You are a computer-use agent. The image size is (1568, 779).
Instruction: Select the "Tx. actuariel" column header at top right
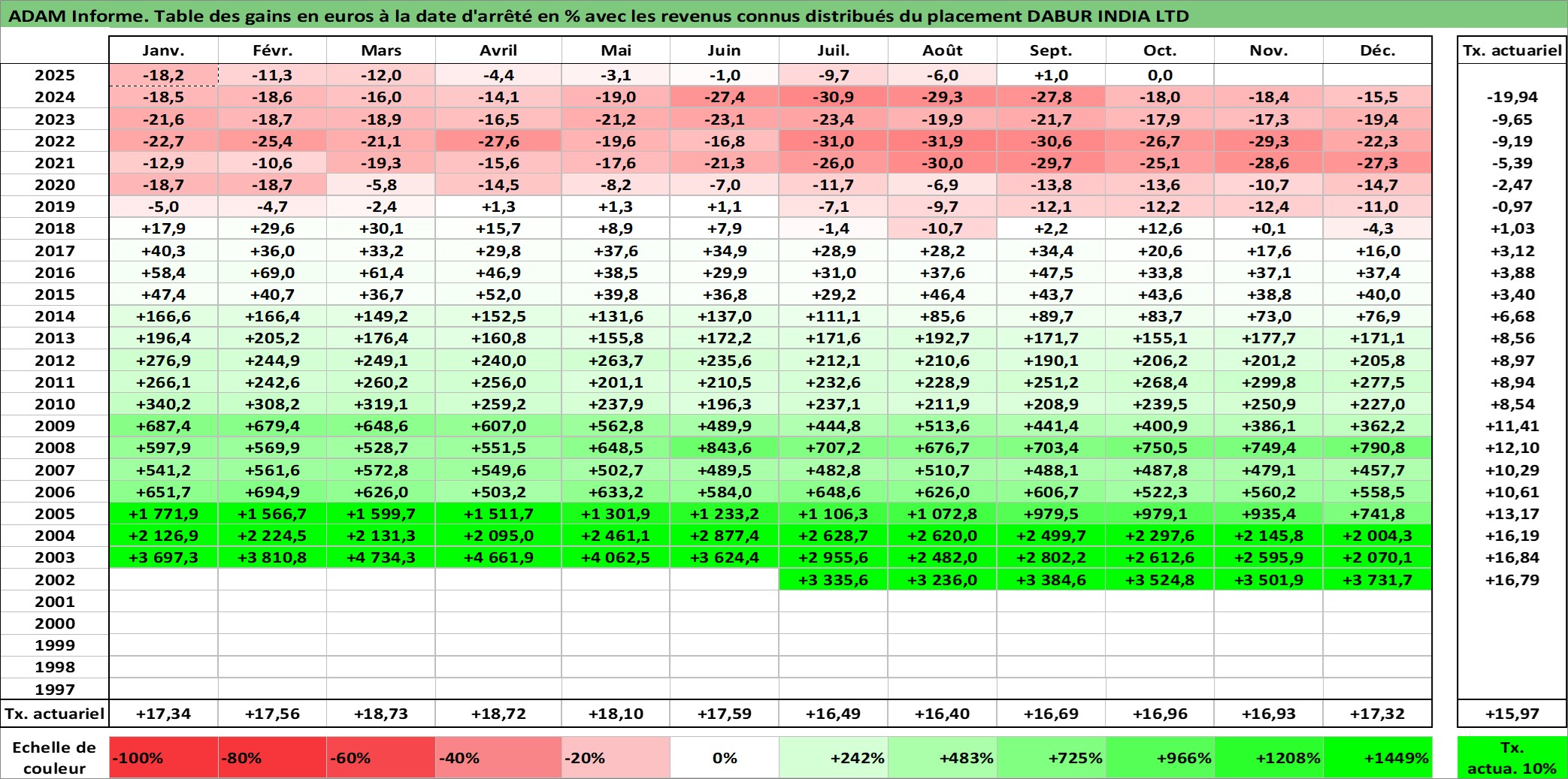coord(1512,50)
